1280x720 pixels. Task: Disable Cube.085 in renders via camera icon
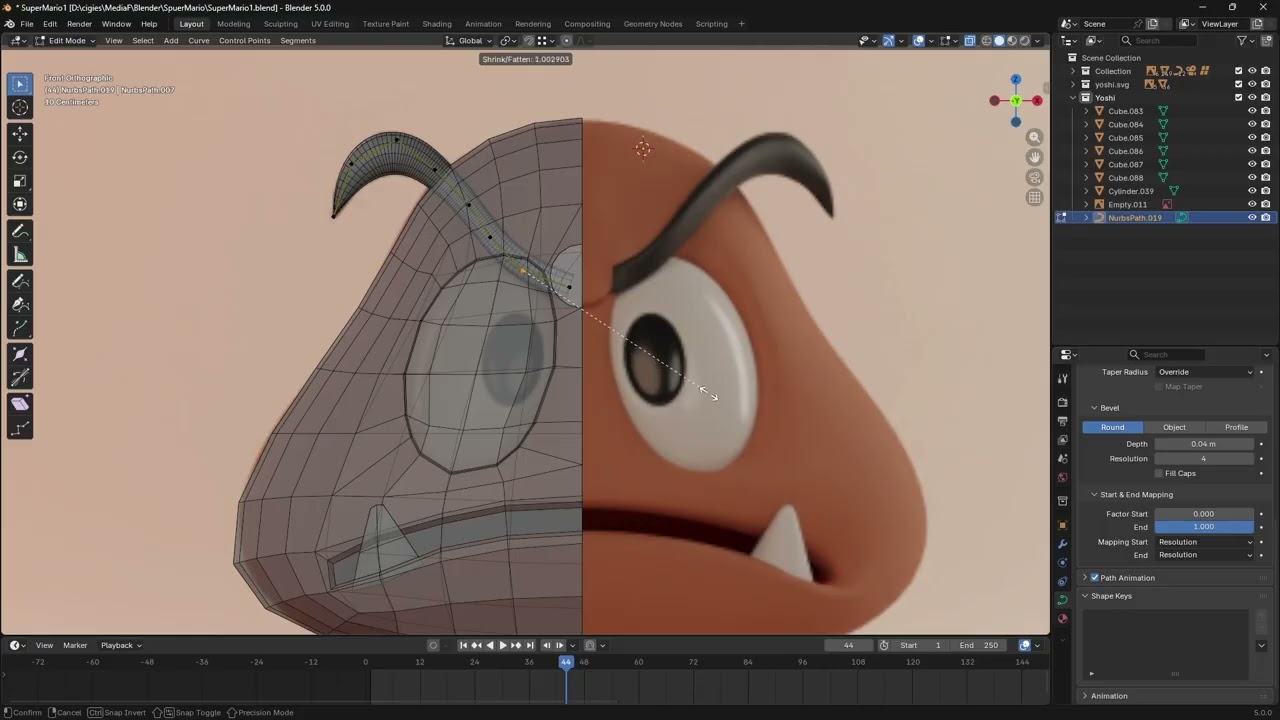tap(1266, 138)
